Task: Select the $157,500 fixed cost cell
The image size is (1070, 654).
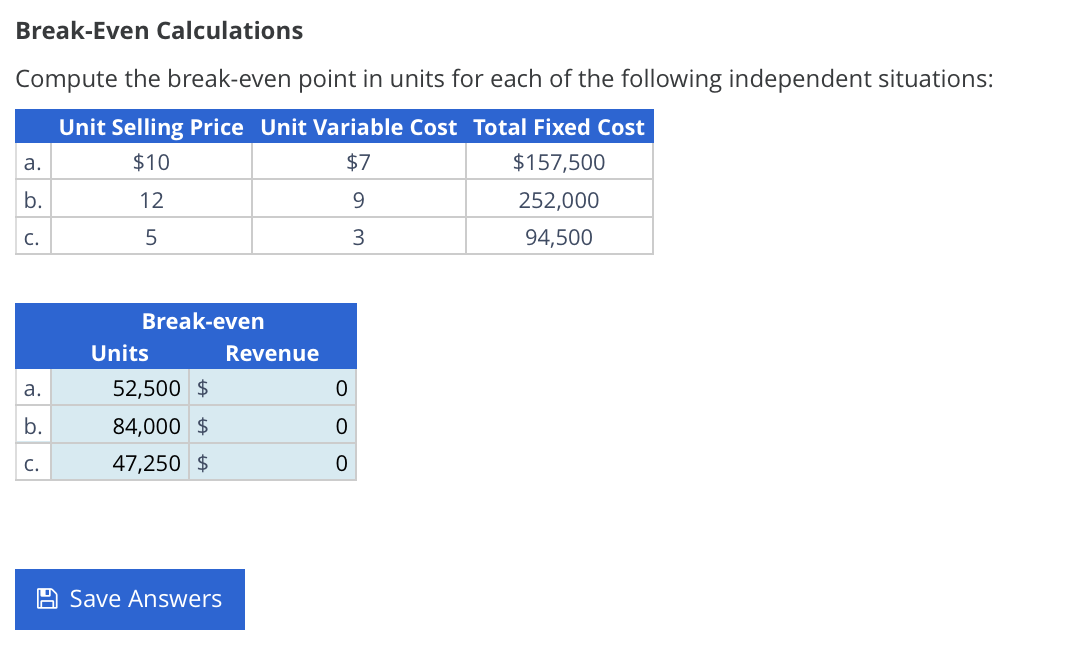Action: coord(558,161)
